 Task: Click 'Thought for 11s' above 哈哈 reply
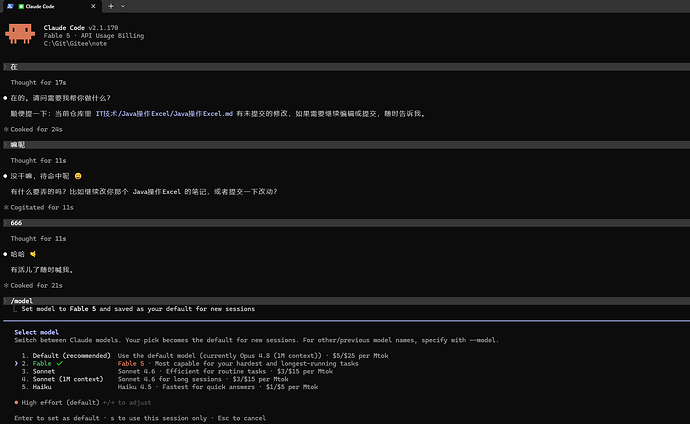(38, 238)
